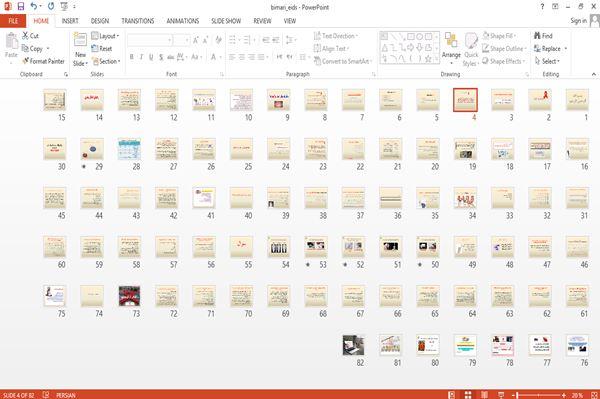Click the New Slide icon
The width and height of the screenshot is (600, 399).
coord(80,40)
